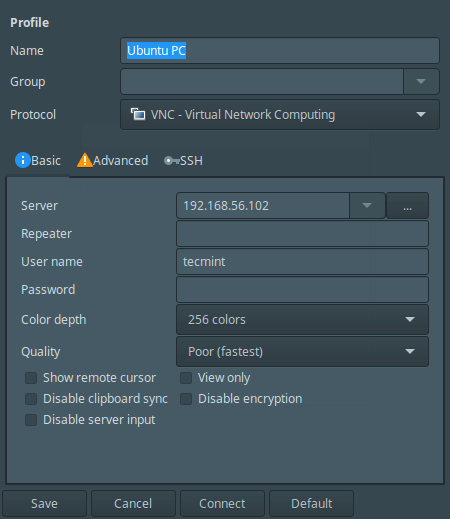The height and width of the screenshot is (519, 450).
Task: Open Color depth 256 colors dropdown
Action: click(302, 319)
